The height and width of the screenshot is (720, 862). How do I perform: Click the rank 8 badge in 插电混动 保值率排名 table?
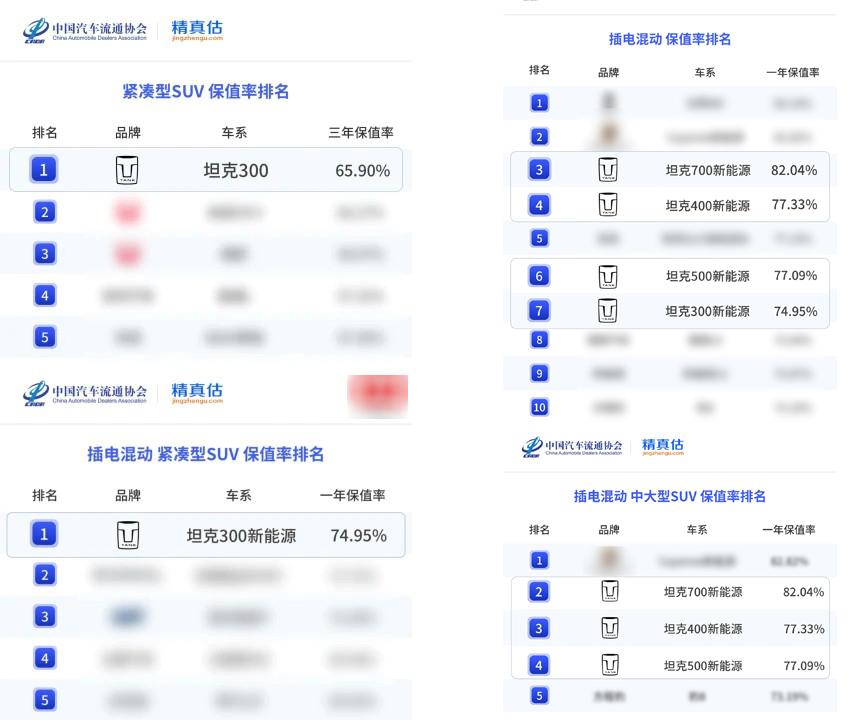click(539, 340)
